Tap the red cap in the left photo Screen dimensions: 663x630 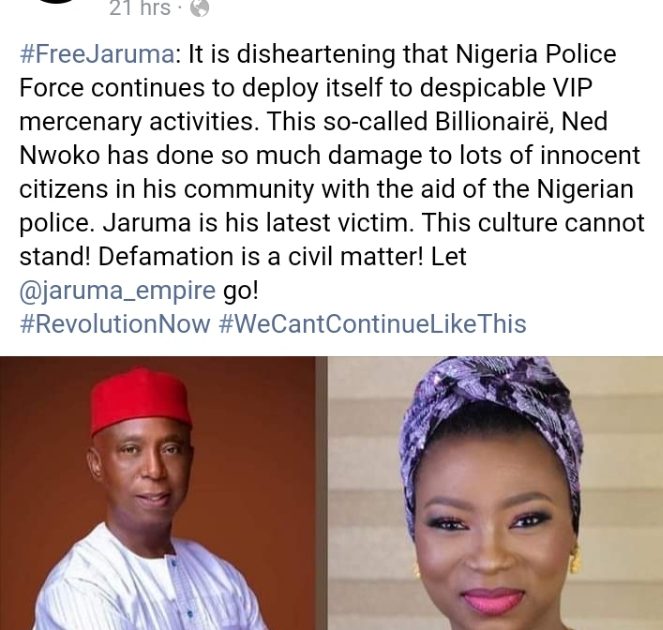tap(140, 400)
